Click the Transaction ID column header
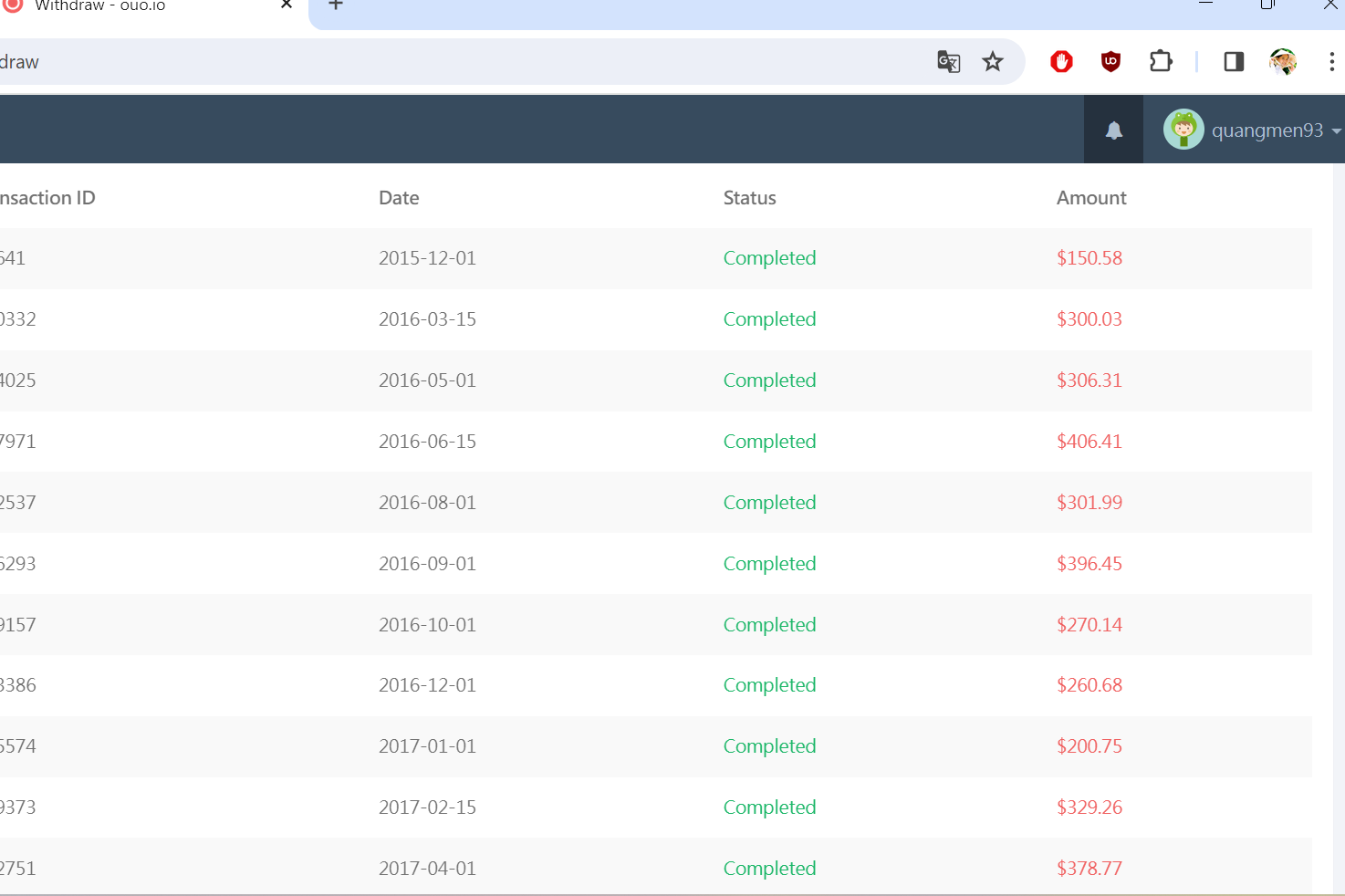 click(x=47, y=198)
